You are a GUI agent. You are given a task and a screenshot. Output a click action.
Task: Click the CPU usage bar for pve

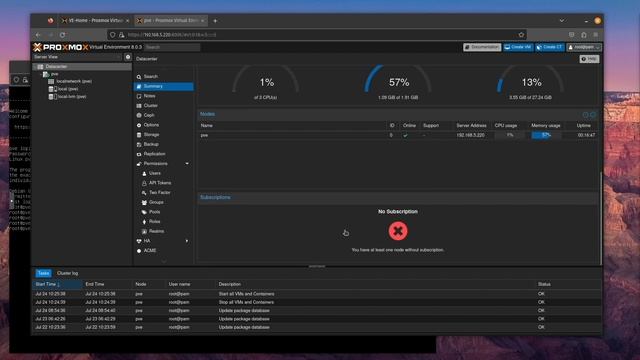[x=509, y=135]
